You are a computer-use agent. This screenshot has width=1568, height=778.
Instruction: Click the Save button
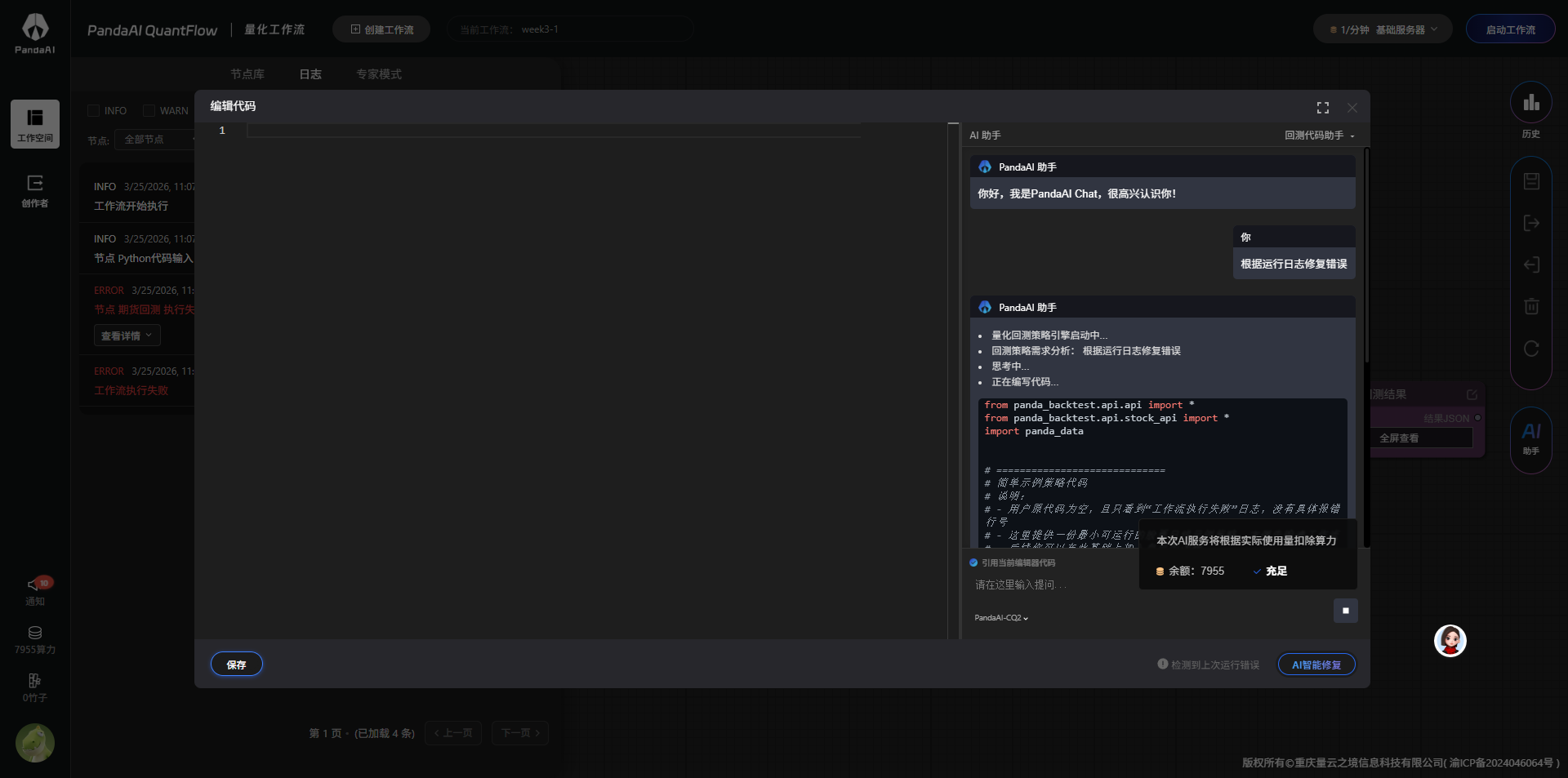(236, 665)
